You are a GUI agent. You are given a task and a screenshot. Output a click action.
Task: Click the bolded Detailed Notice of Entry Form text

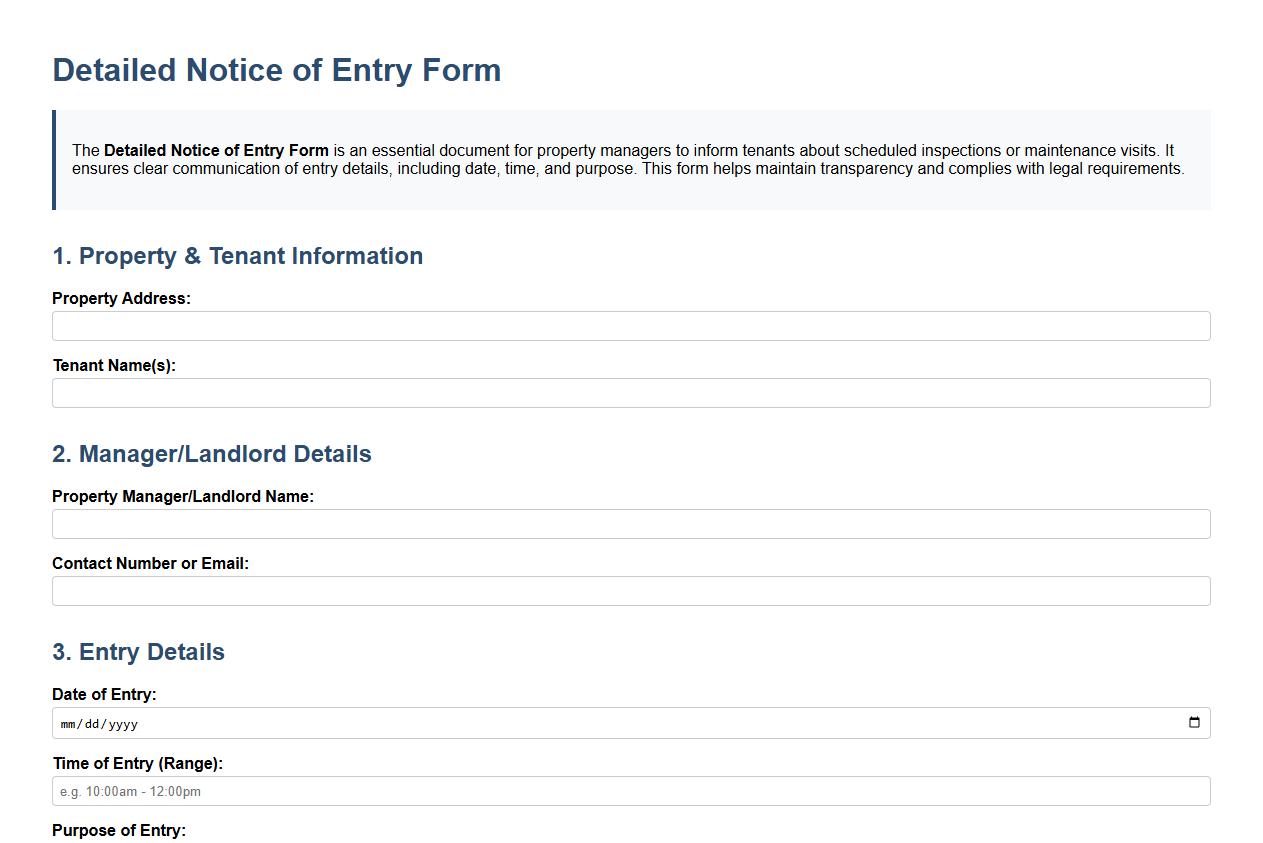click(215, 150)
